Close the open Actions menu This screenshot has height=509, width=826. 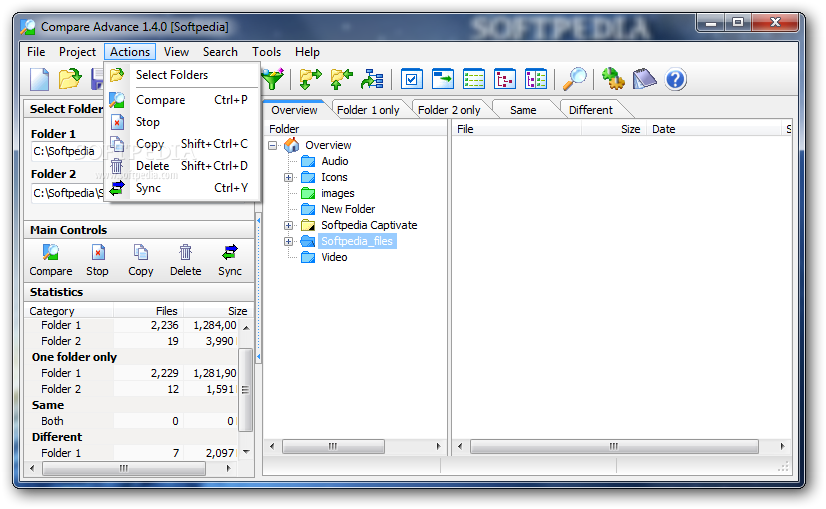(130, 52)
